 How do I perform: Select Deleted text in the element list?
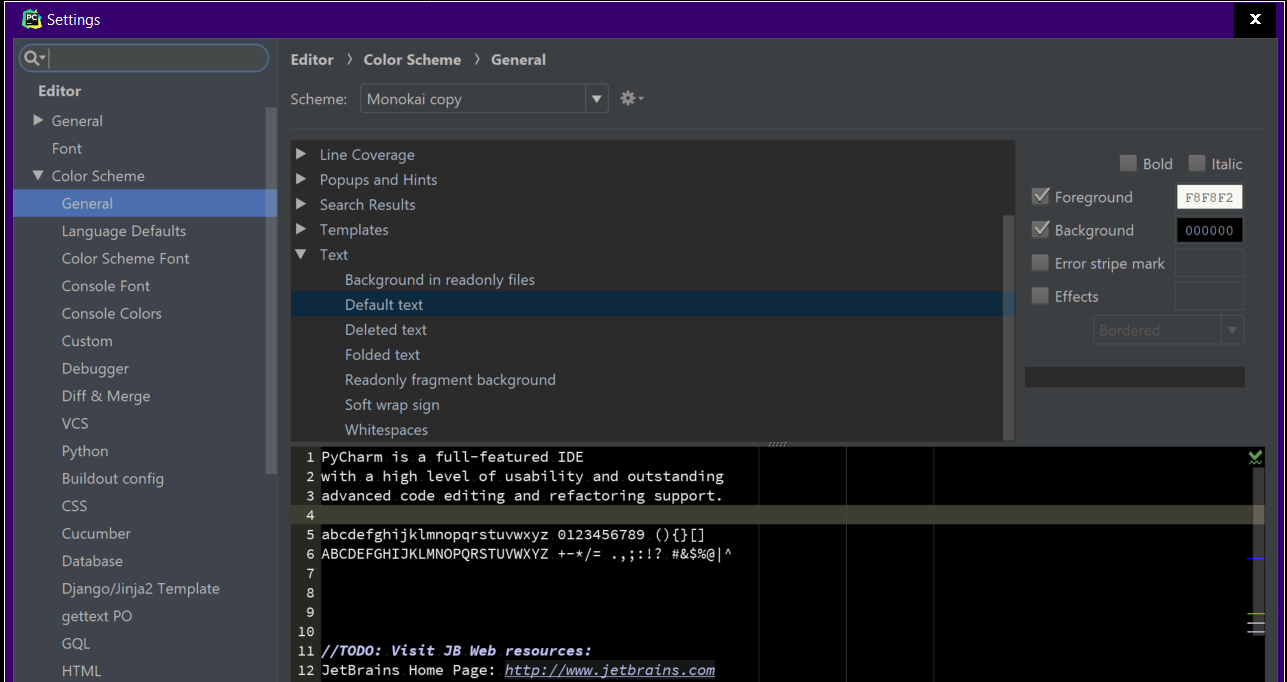[383, 329]
